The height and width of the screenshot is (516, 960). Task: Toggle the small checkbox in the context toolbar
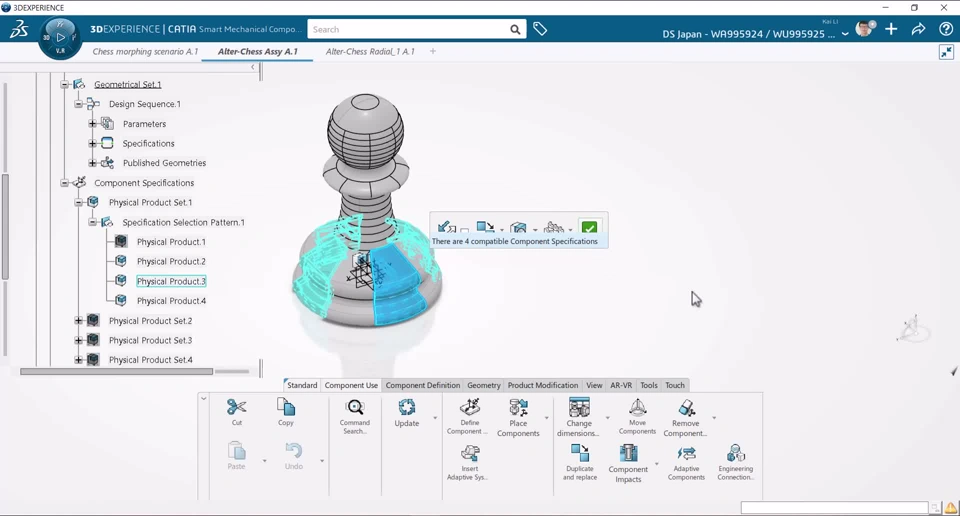point(465,230)
